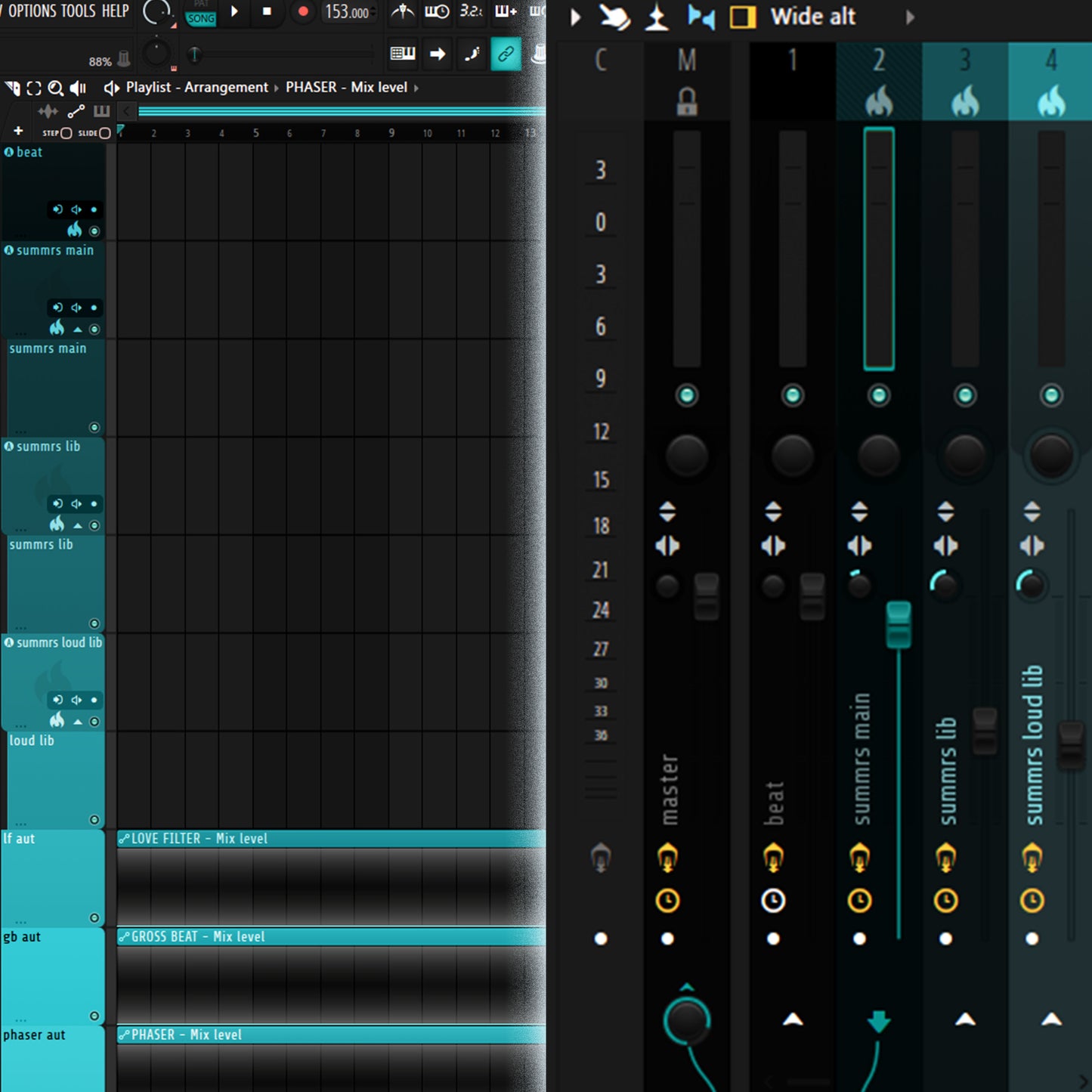Select the automation clip filter icon
This screenshot has height=1092, width=1092.
pos(76,112)
